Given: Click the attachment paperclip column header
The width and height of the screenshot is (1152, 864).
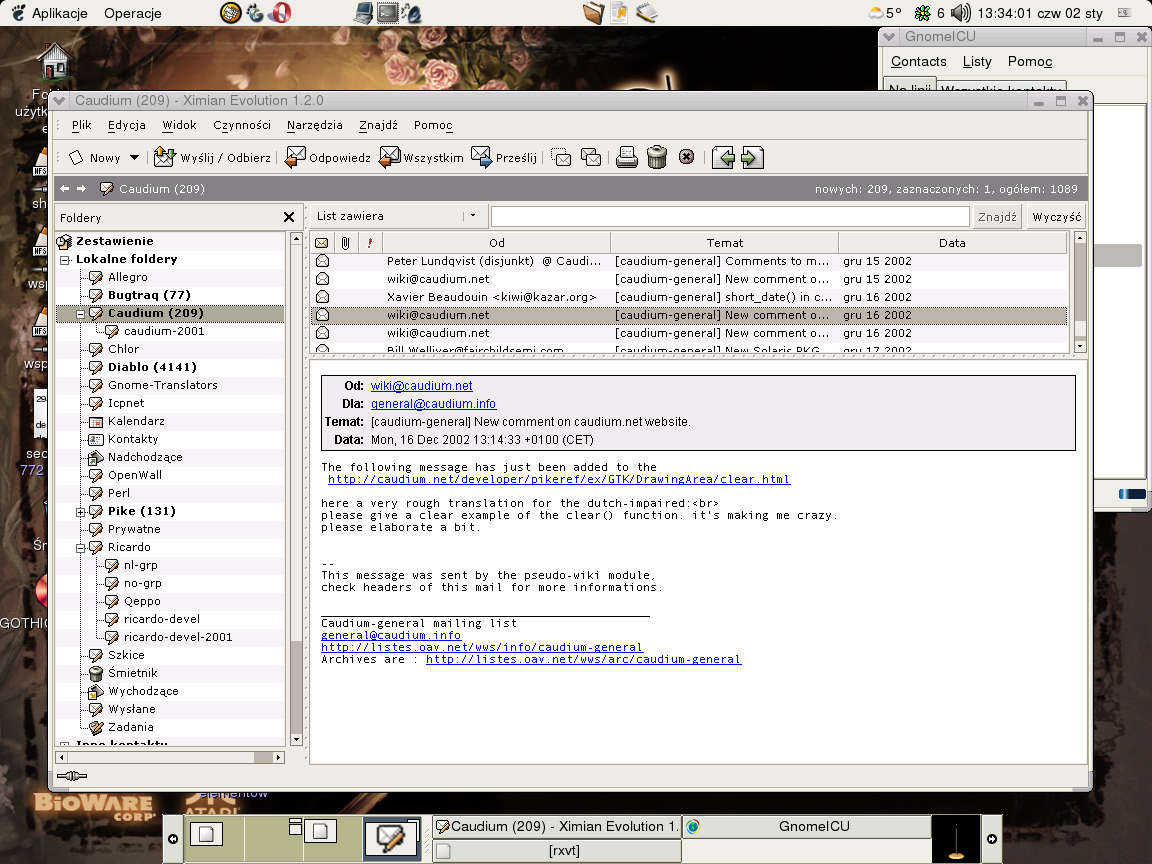Looking at the screenshot, I should click(345, 243).
